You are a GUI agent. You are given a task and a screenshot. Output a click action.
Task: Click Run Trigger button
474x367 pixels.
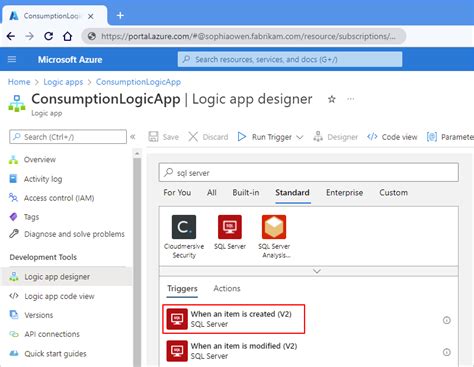265,137
